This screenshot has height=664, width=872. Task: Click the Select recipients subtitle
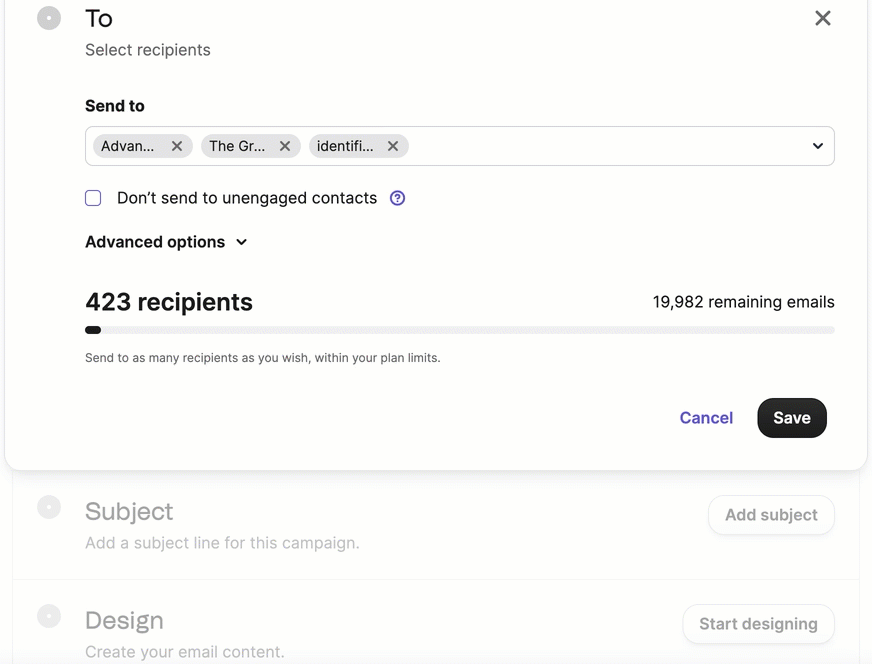point(148,50)
